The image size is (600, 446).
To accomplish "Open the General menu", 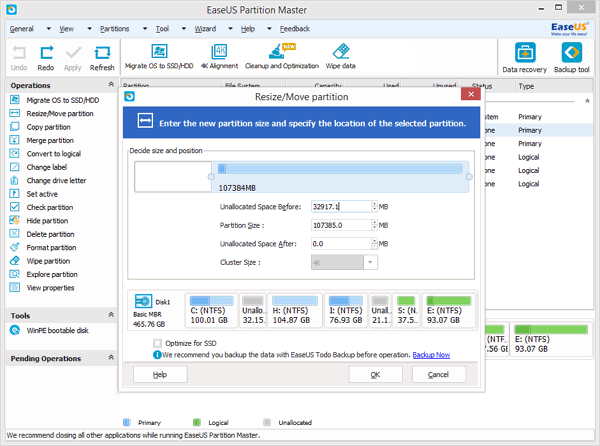I will pyautogui.click(x=21, y=29).
